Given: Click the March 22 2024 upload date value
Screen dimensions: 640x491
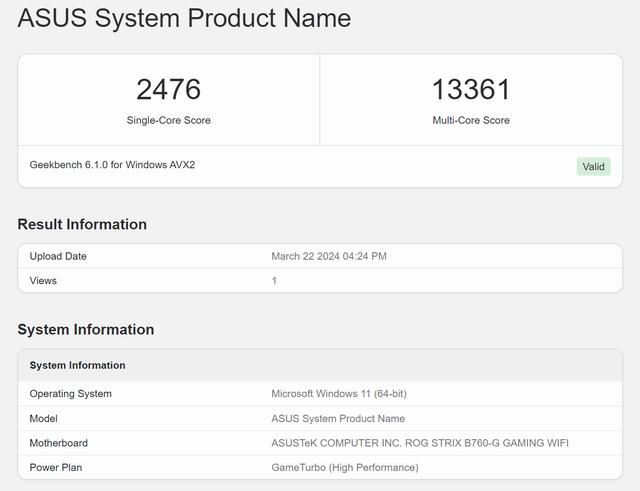Looking at the screenshot, I should click(x=329, y=256).
